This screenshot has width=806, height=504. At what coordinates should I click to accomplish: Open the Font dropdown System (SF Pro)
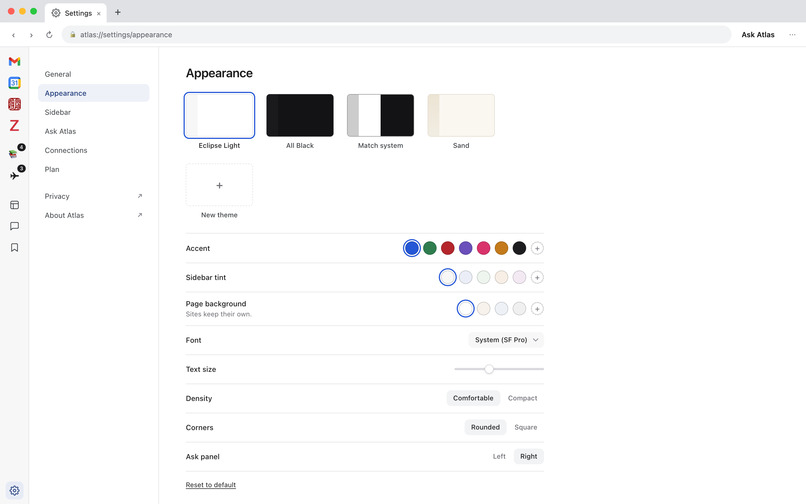(506, 340)
